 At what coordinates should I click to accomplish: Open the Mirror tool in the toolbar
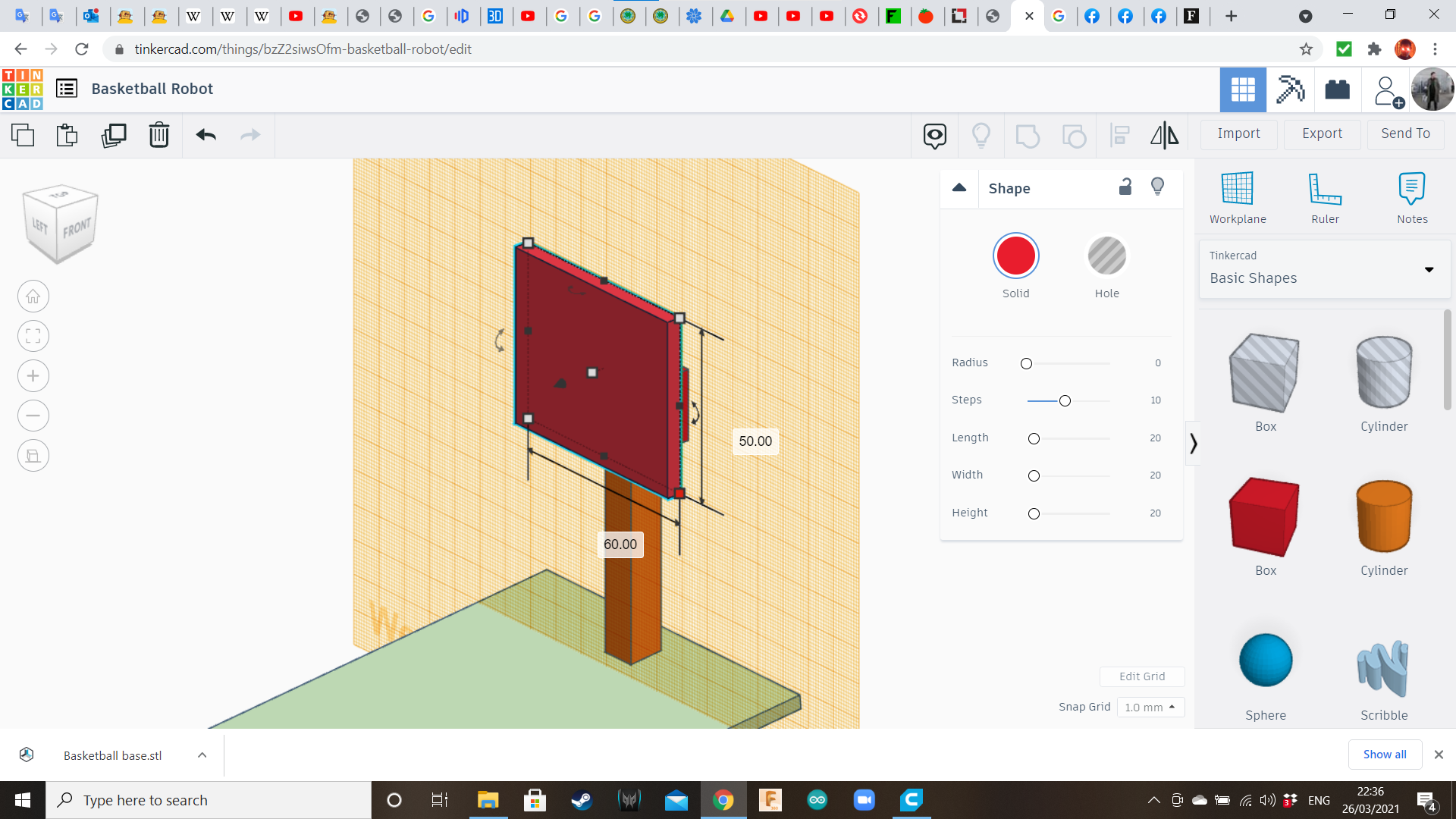tap(1164, 135)
